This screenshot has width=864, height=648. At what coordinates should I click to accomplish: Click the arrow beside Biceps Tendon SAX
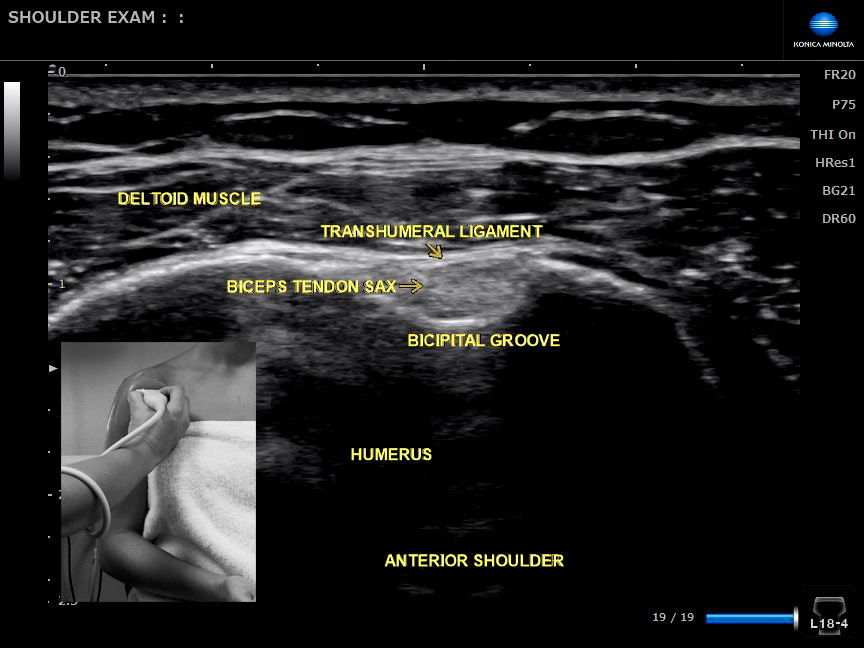[x=411, y=287]
